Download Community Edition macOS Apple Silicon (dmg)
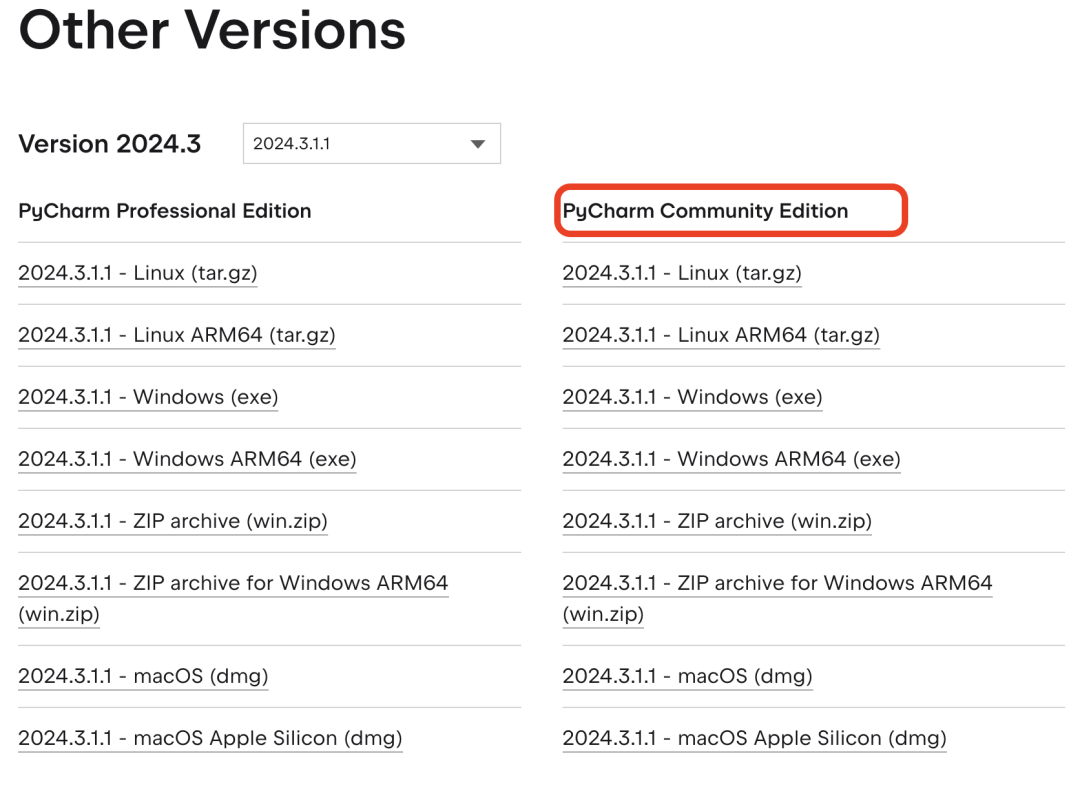 pyautogui.click(x=754, y=739)
